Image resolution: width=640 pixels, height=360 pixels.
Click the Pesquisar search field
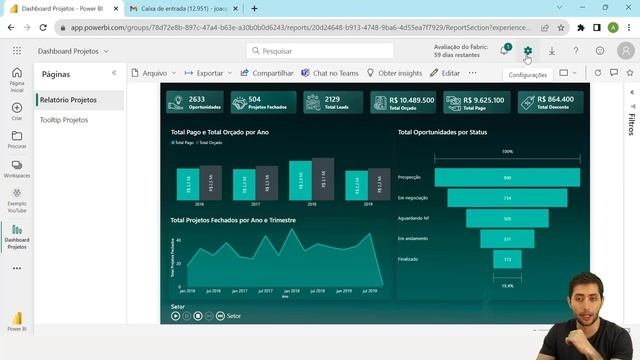tap(320, 51)
